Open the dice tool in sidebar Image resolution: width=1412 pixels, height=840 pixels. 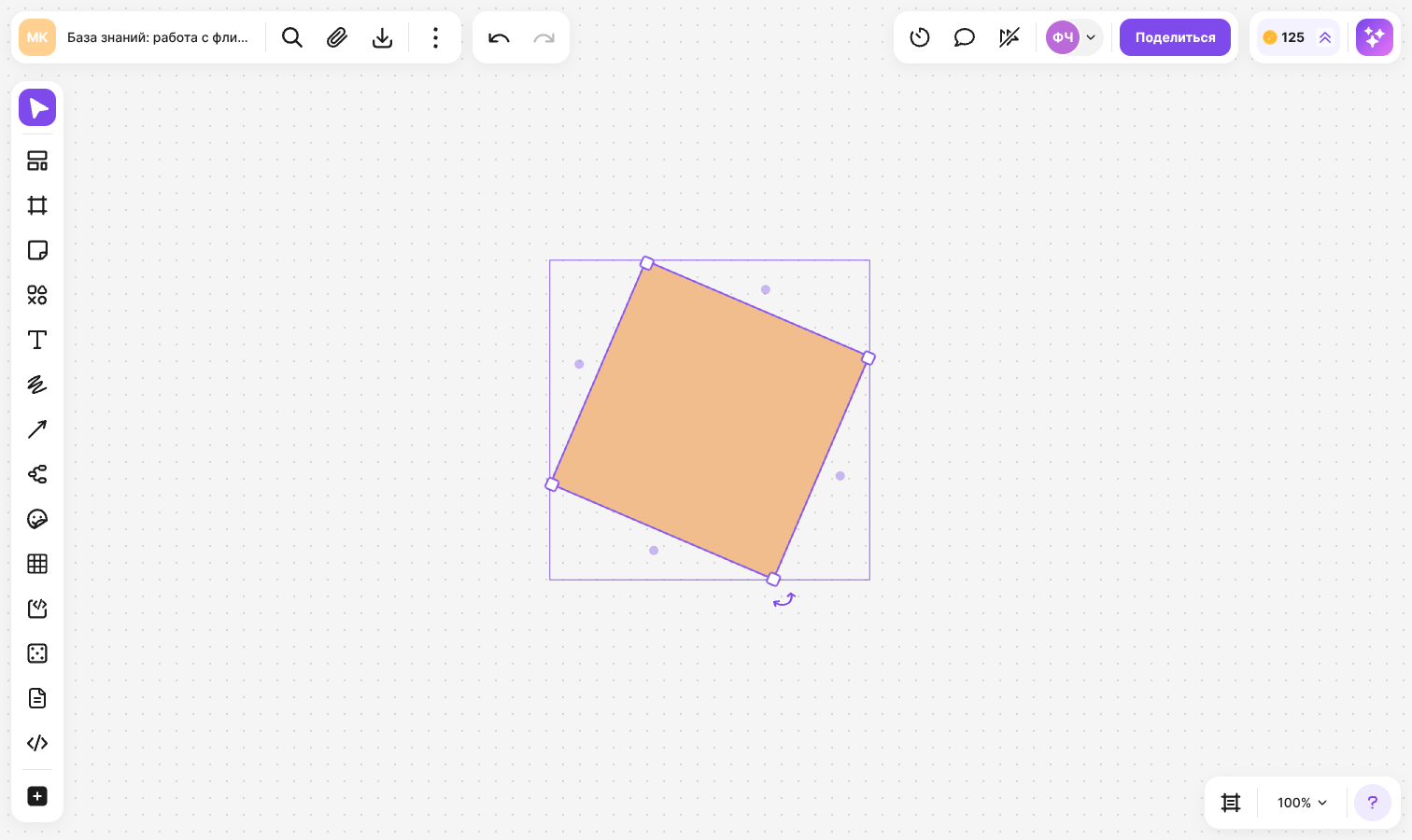coord(37,653)
